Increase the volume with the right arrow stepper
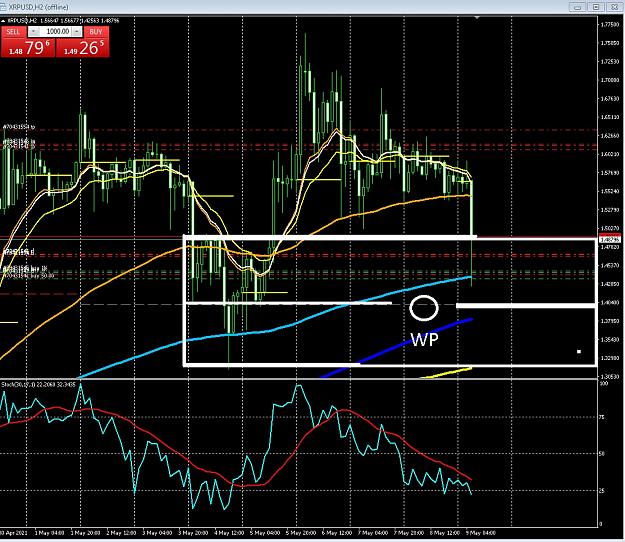 click(77, 31)
